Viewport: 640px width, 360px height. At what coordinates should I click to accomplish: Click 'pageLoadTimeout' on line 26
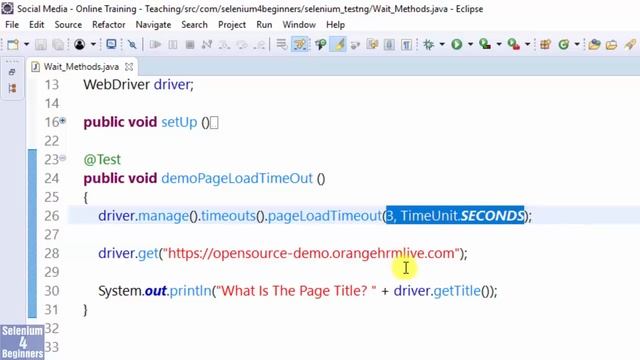(324, 216)
